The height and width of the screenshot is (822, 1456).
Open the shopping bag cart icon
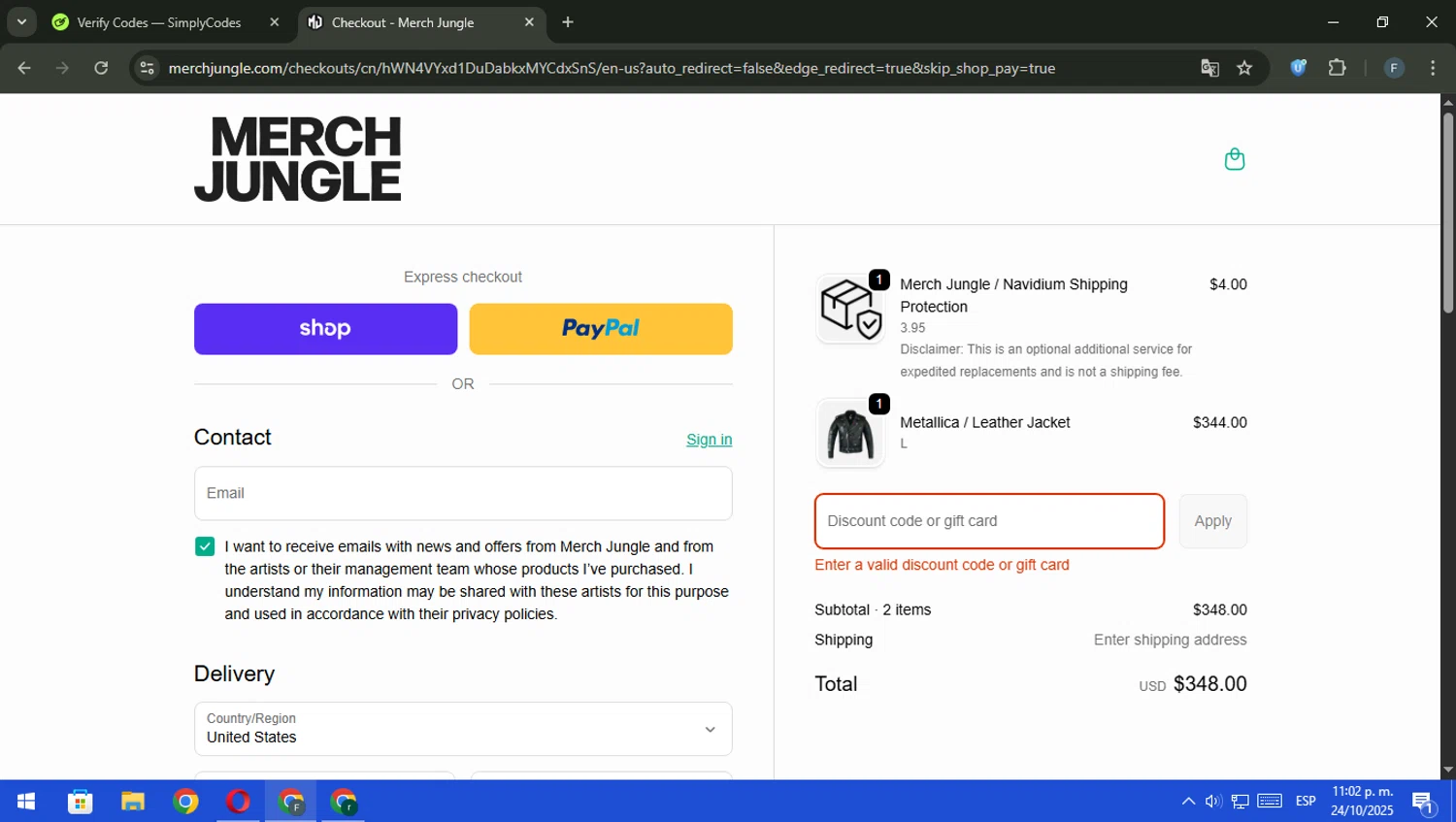pos(1234,159)
